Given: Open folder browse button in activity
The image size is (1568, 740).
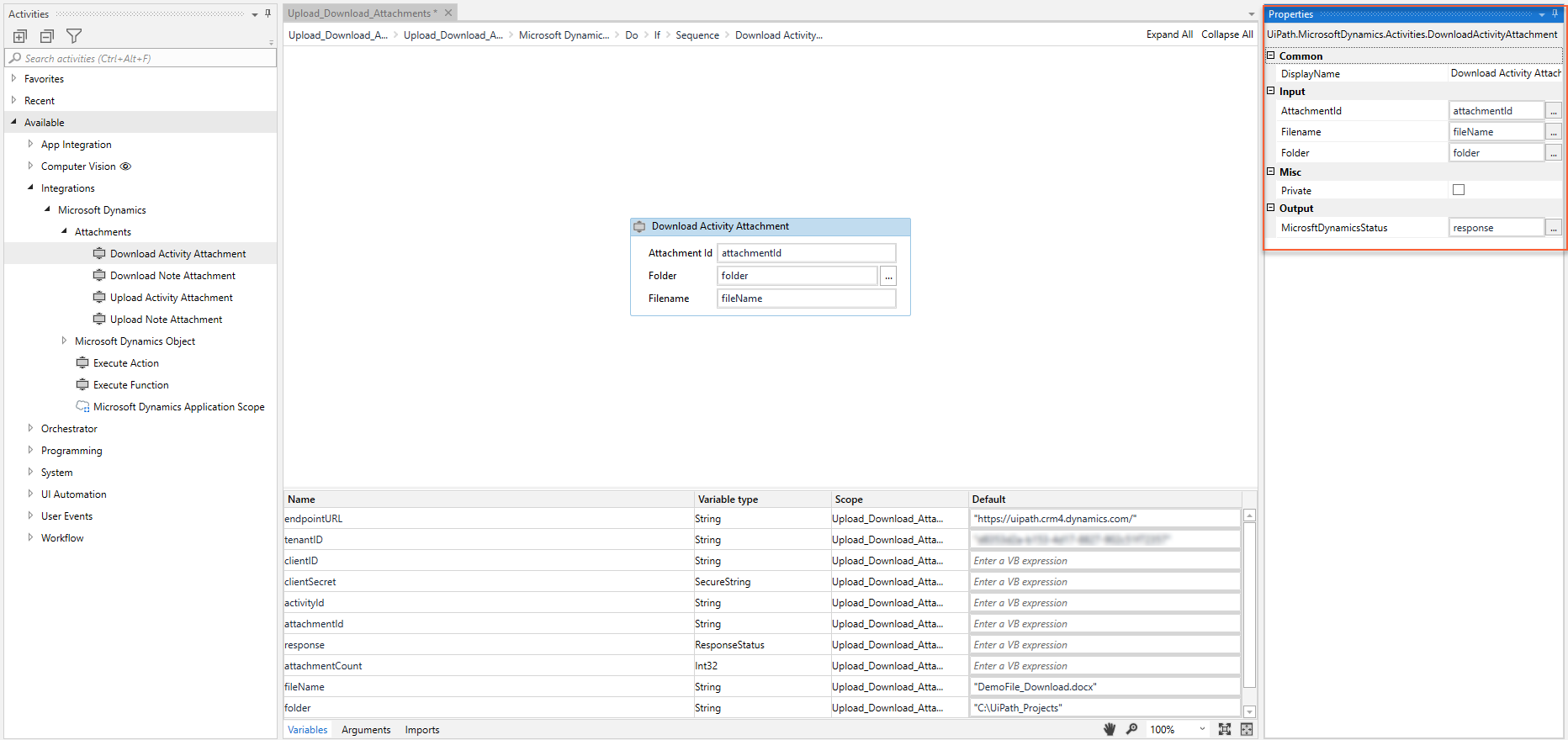Looking at the screenshot, I should point(888,276).
